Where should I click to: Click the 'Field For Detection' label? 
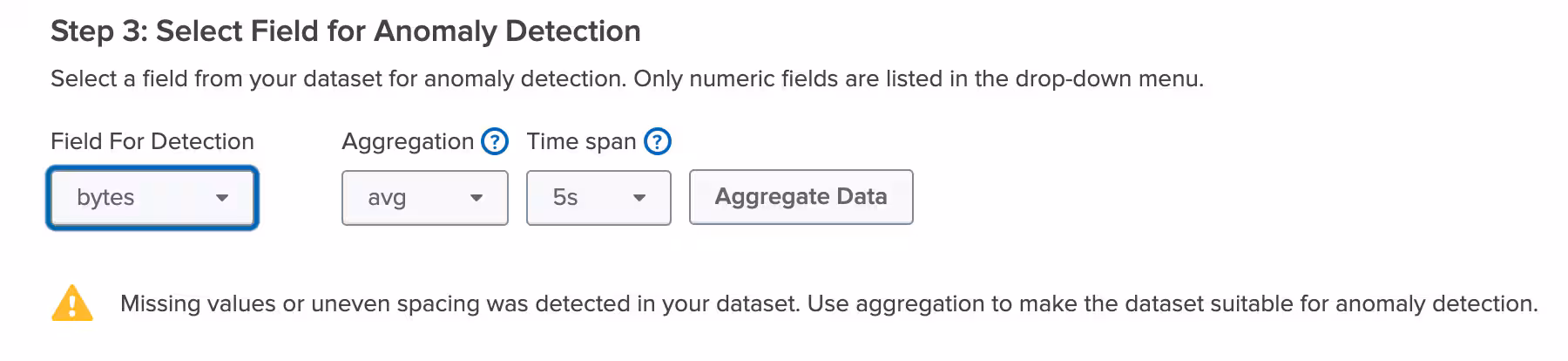[x=152, y=141]
